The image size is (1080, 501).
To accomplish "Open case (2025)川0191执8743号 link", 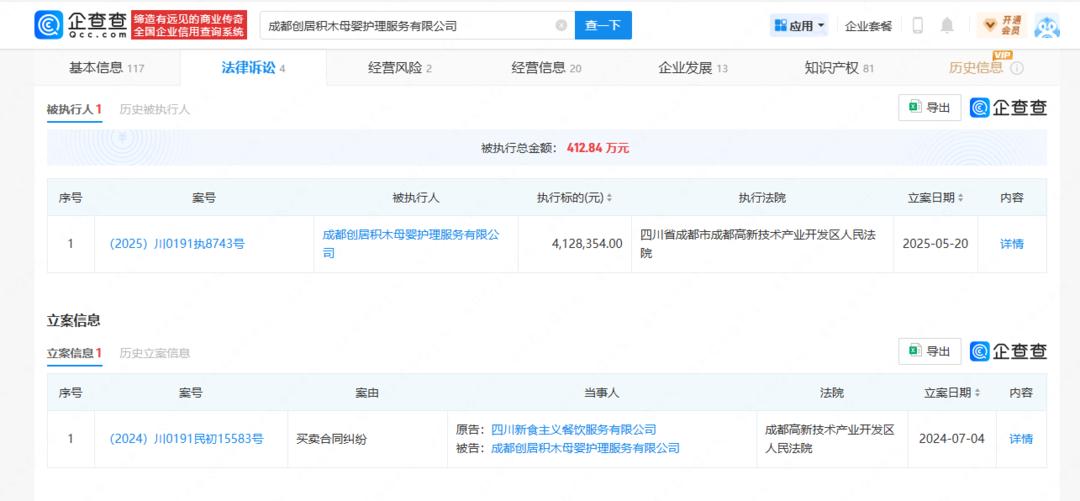I will [176, 244].
